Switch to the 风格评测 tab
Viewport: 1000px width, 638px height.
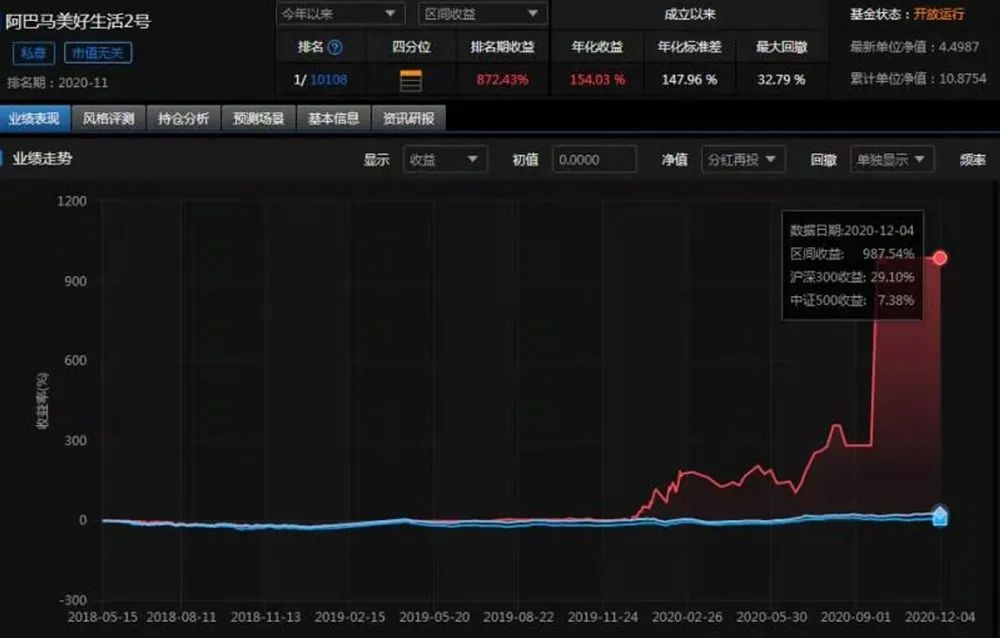(110, 119)
